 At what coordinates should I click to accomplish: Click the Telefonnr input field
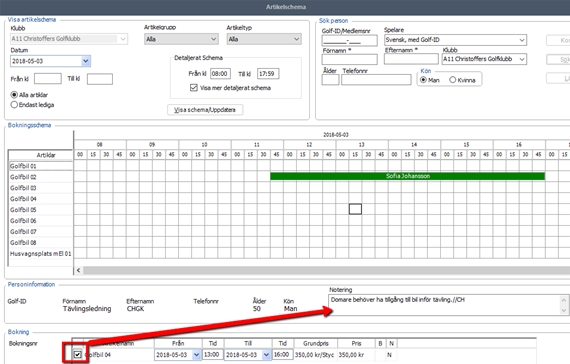point(376,79)
